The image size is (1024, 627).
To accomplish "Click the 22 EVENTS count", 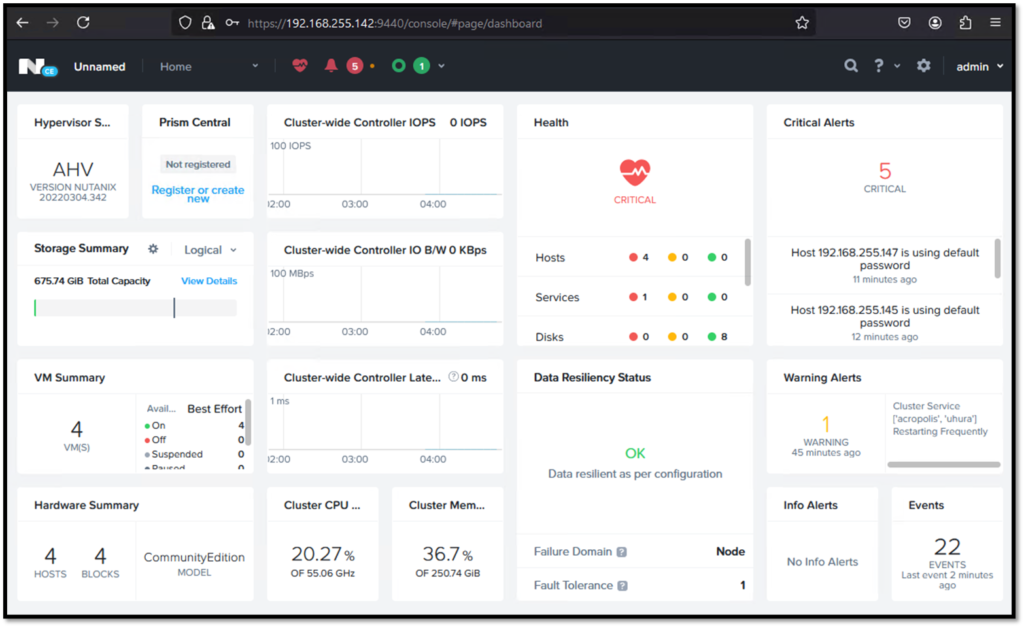I will pyautogui.click(x=947, y=553).
